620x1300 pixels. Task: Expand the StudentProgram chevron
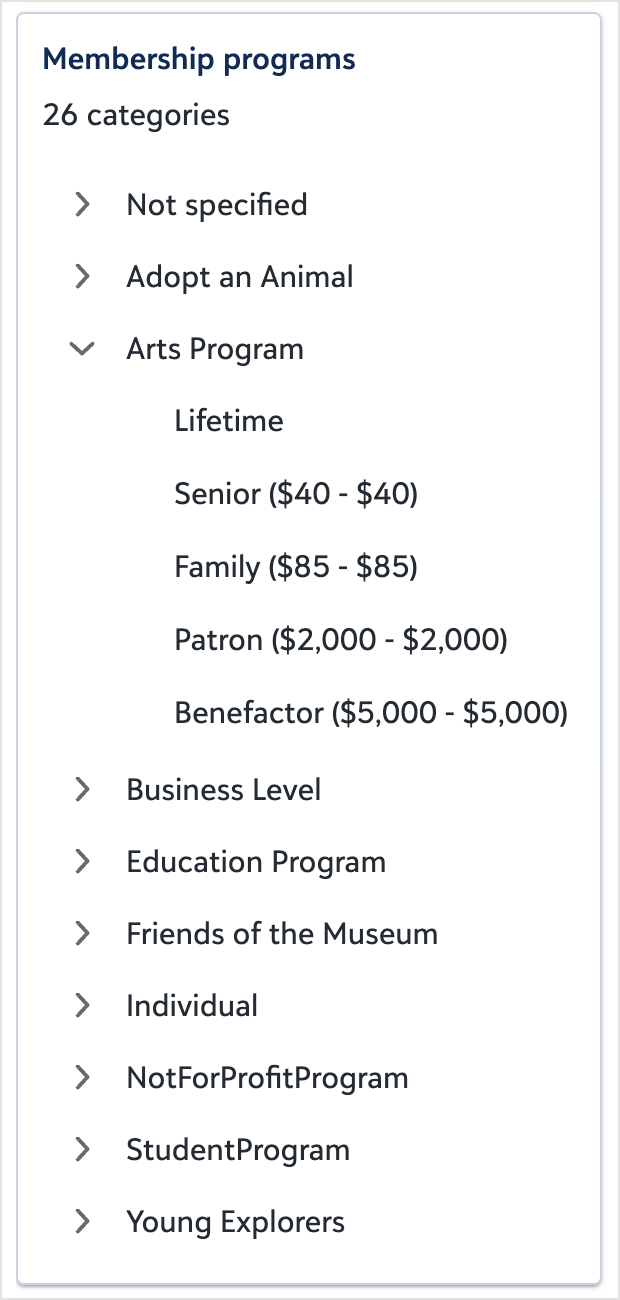pos(83,1150)
